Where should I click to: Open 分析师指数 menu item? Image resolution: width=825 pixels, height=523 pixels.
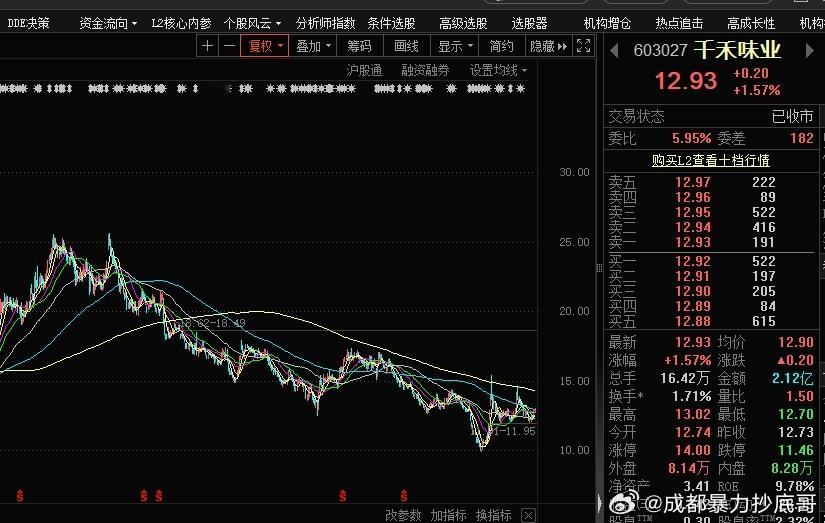point(325,23)
